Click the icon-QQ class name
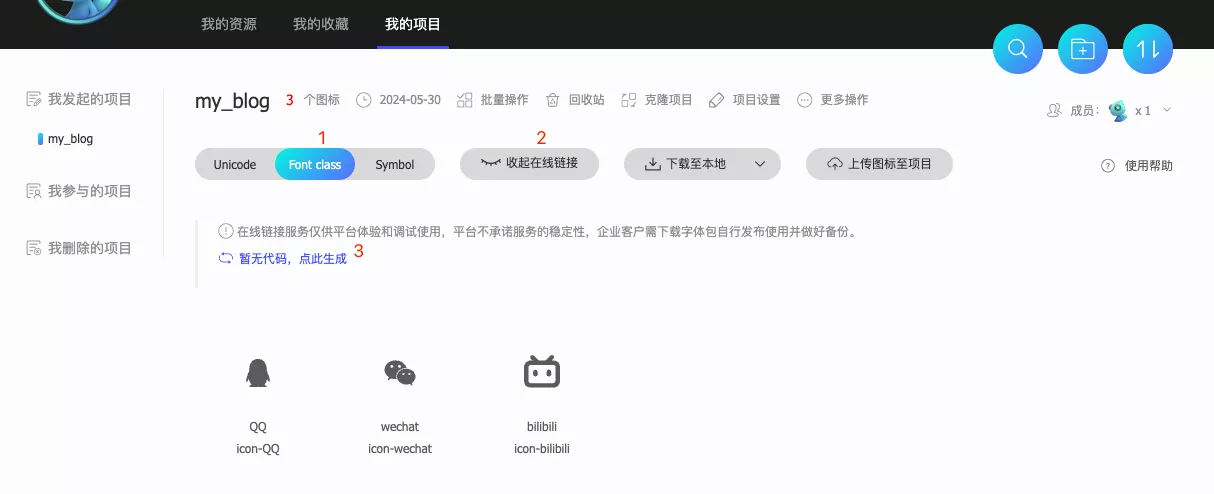 click(x=258, y=449)
